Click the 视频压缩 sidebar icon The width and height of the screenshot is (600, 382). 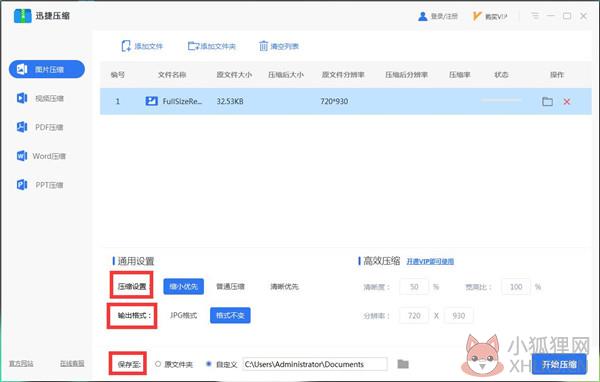pyautogui.click(x=22, y=98)
